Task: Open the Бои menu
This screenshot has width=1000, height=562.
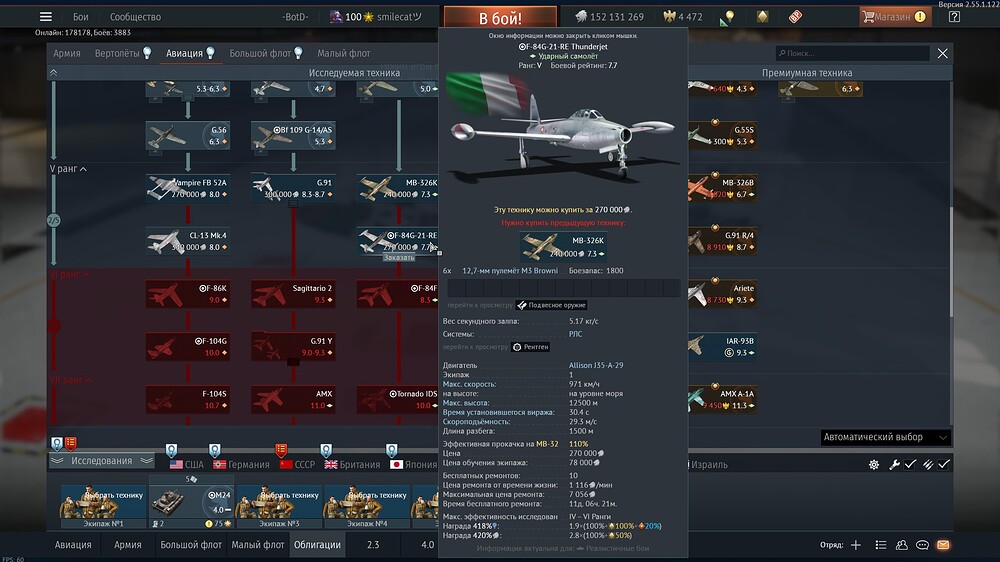Action: click(x=80, y=17)
